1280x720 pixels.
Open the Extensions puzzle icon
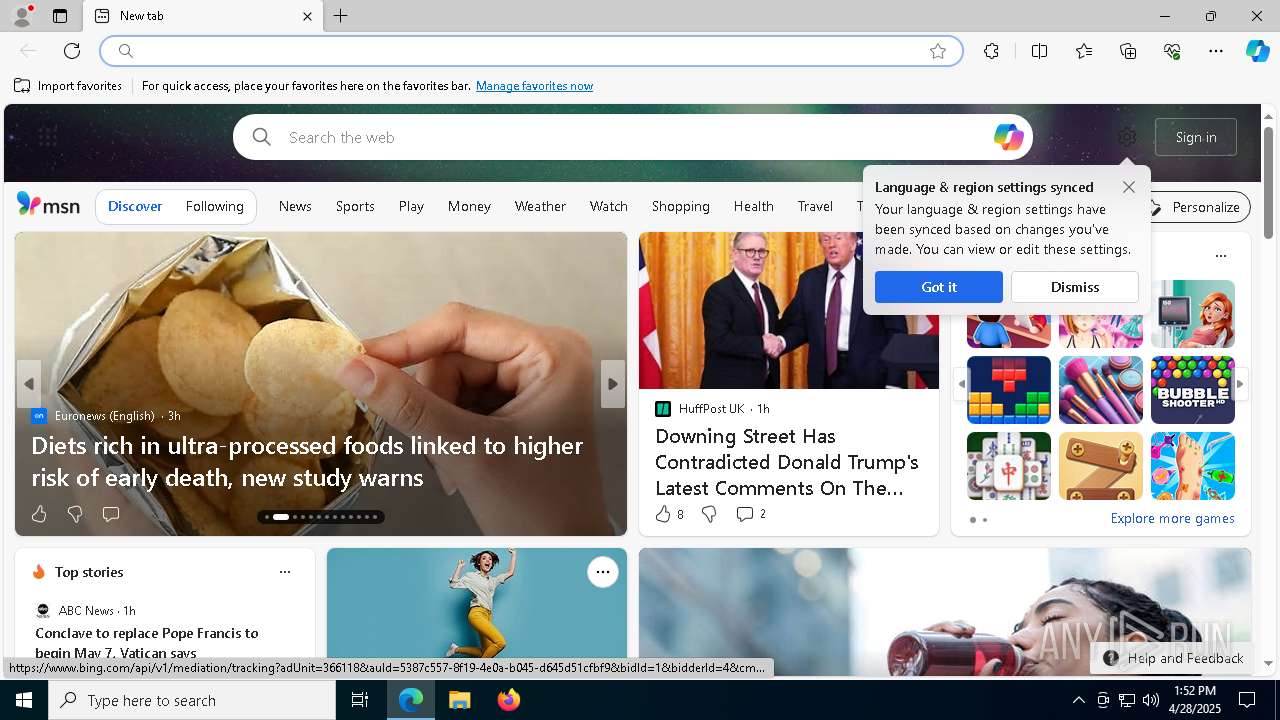[x=991, y=51]
